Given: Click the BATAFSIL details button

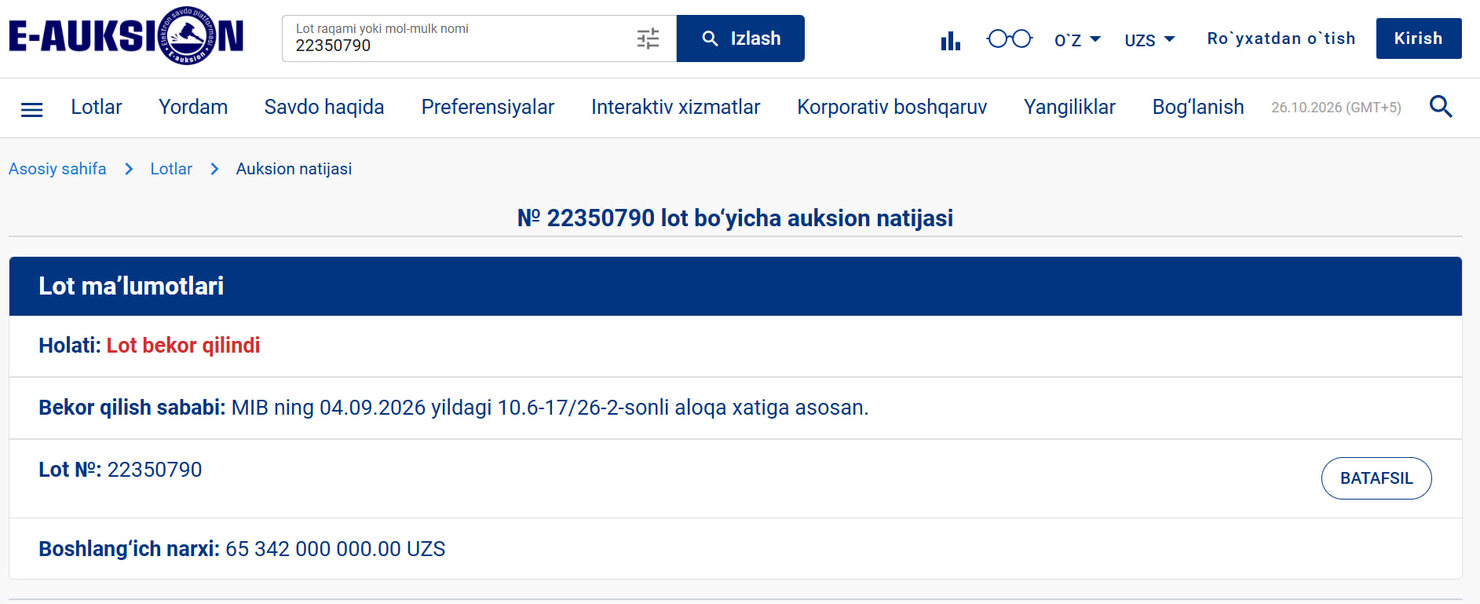Looking at the screenshot, I should 1376,478.
